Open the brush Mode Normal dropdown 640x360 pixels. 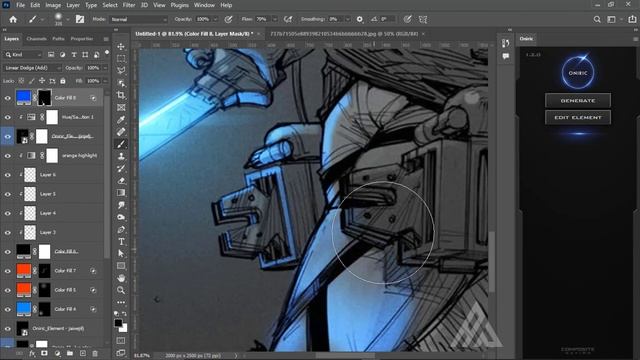pos(138,19)
